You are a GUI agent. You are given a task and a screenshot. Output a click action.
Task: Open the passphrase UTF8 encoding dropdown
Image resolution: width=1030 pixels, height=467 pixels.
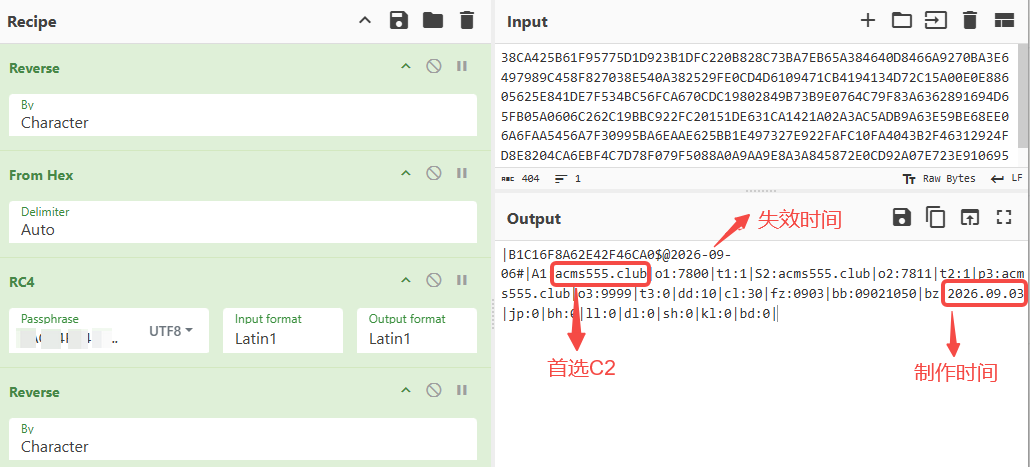click(171, 330)
